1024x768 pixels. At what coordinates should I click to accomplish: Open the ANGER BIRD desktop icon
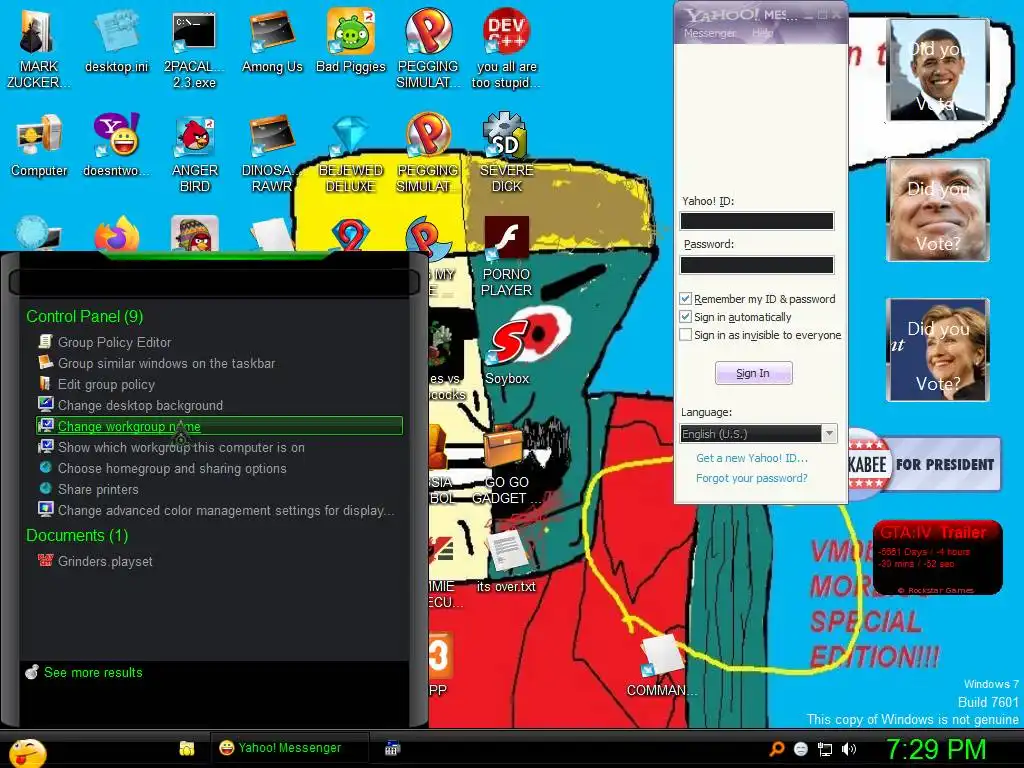click(x=194, y=153)
